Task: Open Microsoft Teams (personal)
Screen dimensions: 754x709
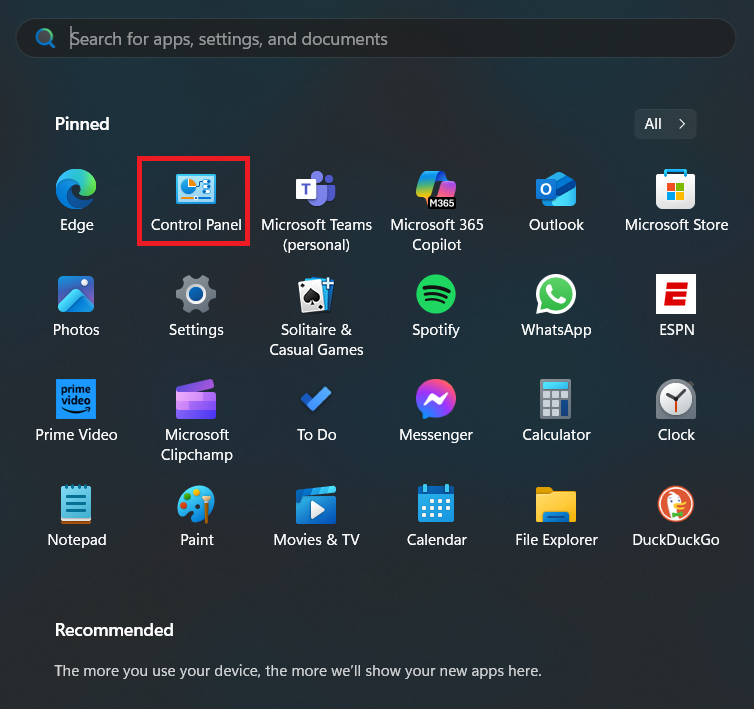Action: pos(316,210)
